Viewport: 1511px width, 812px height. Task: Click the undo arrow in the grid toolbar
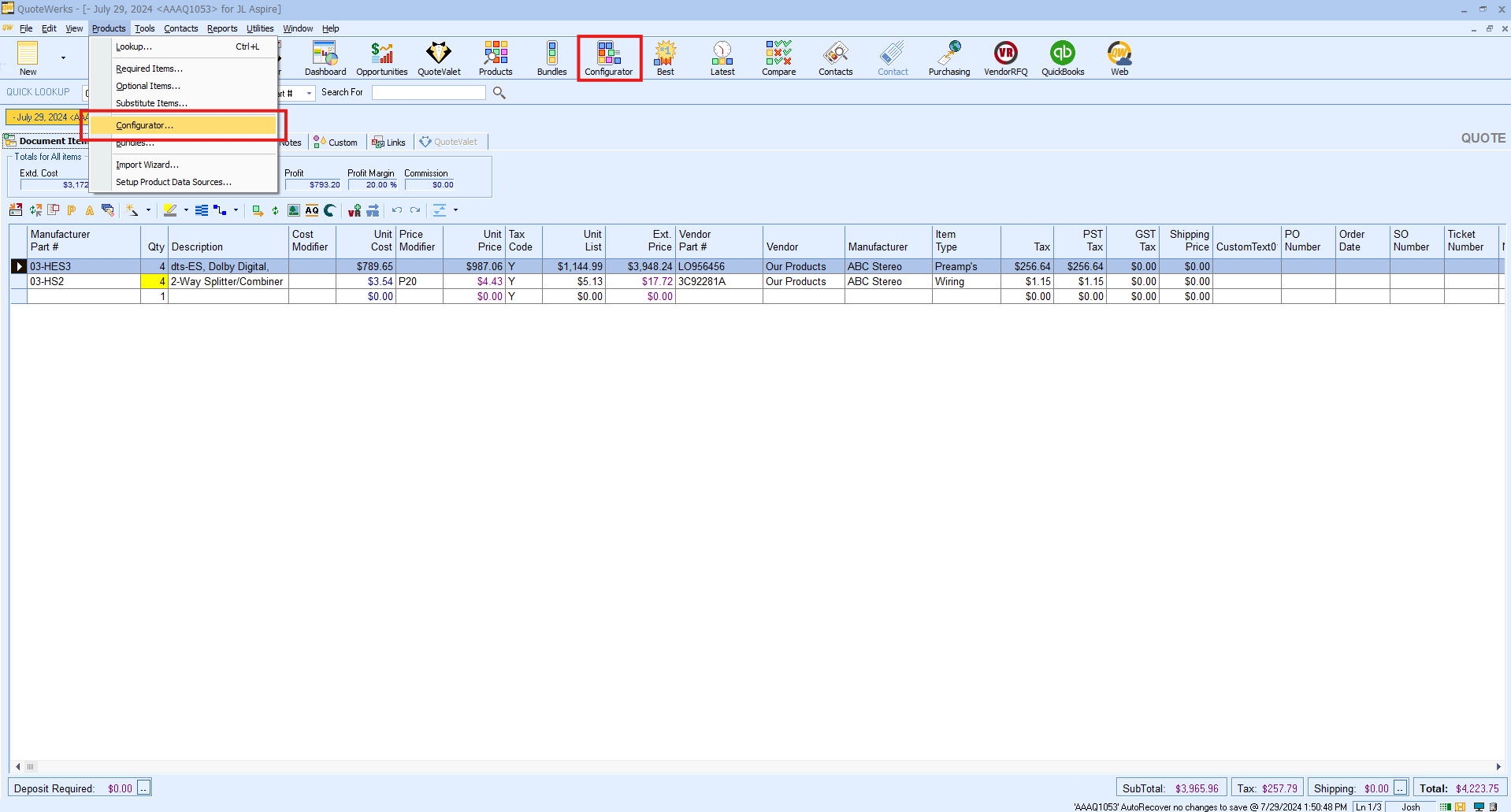(397, 210)
